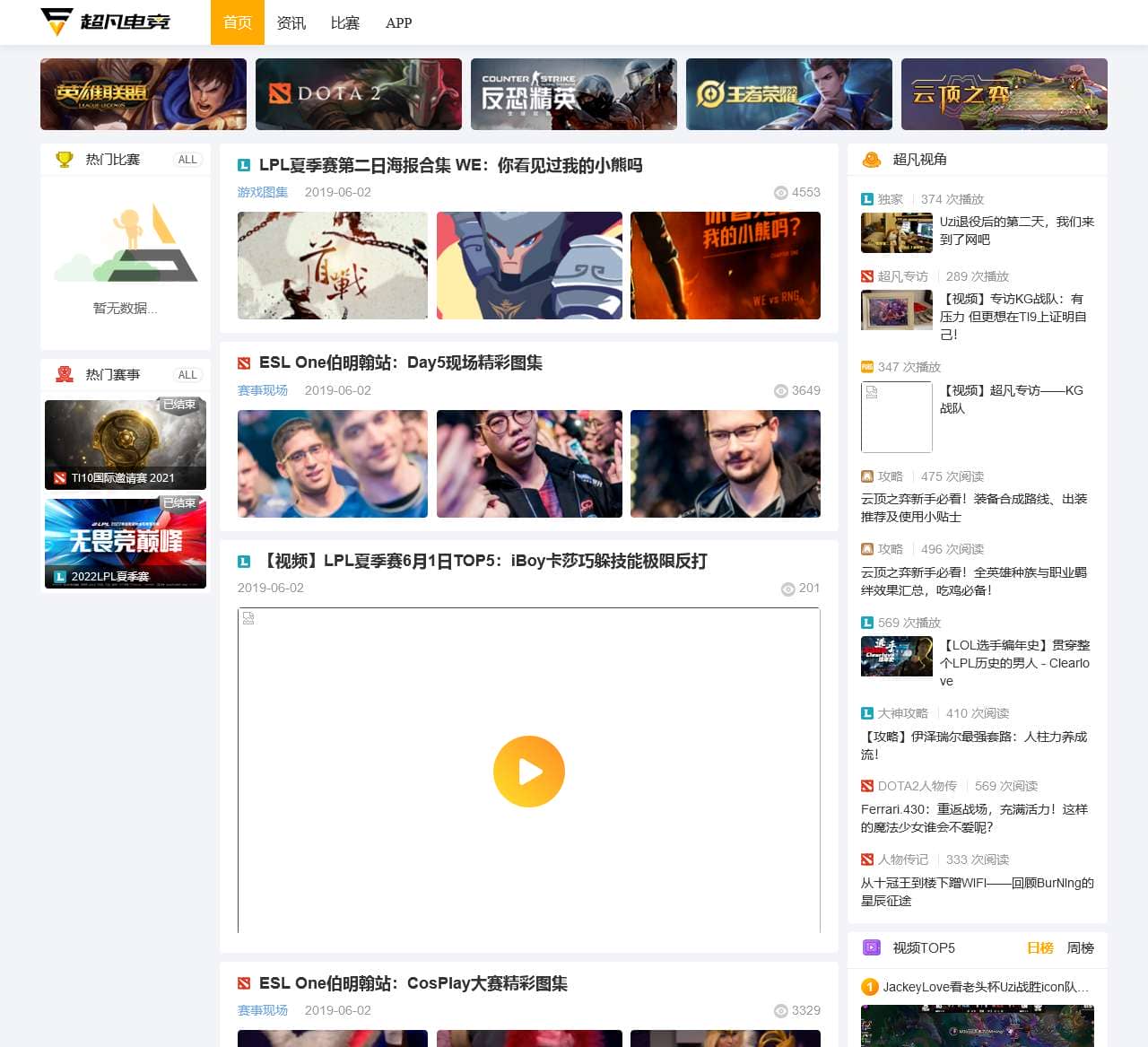This screenshot has height=1047, width=1148.
Task: Click the Dota icon beside CosPlay大赛精彩图集 title
Action: pos(244,983)
